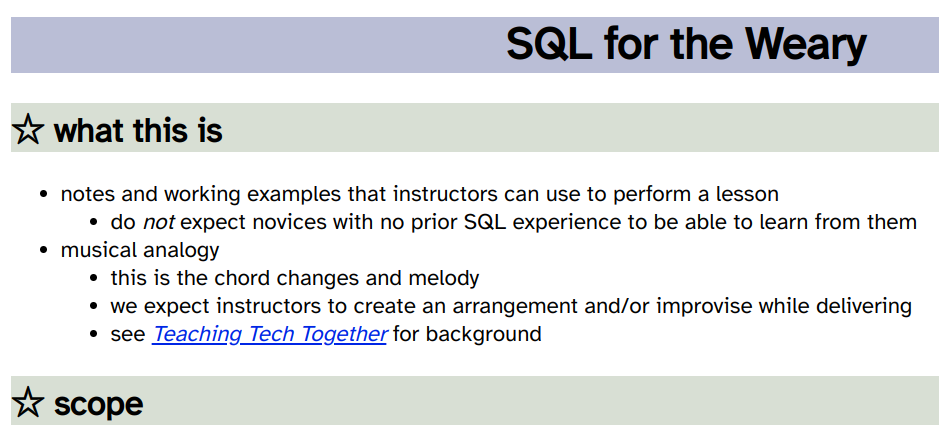The width and height of the screenshot is (939, 447).
Task: Click the "SQL for the Weary" page title
Action: click(685, 45)
